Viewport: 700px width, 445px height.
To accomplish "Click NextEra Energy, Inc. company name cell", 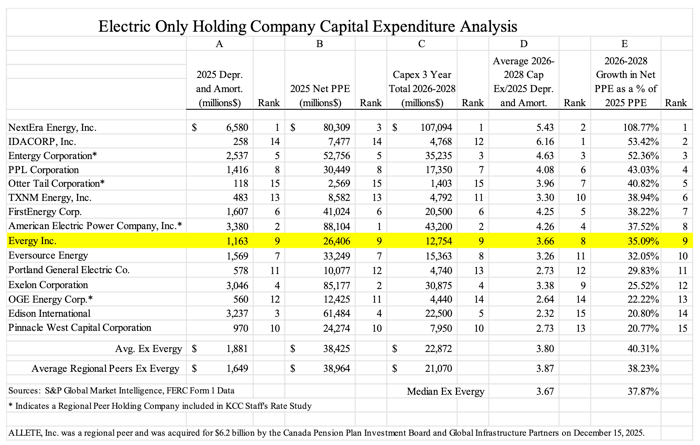I will pyautogui.click(x=52, y=128).
